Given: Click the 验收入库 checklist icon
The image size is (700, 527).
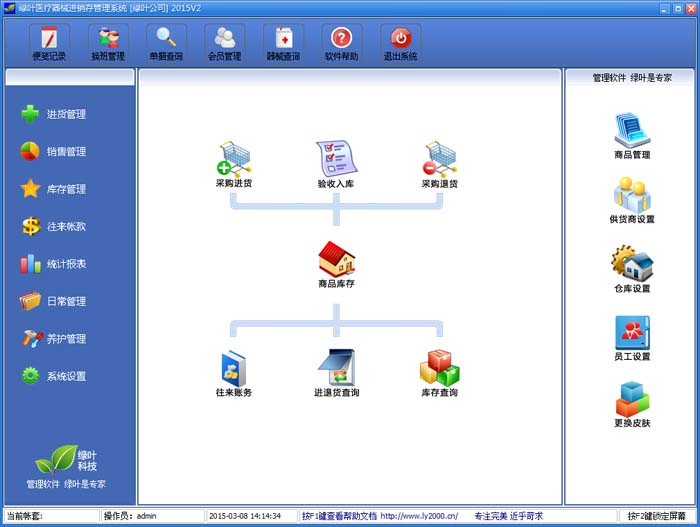Looking at the screenshot, I should [x=336, y=158].
